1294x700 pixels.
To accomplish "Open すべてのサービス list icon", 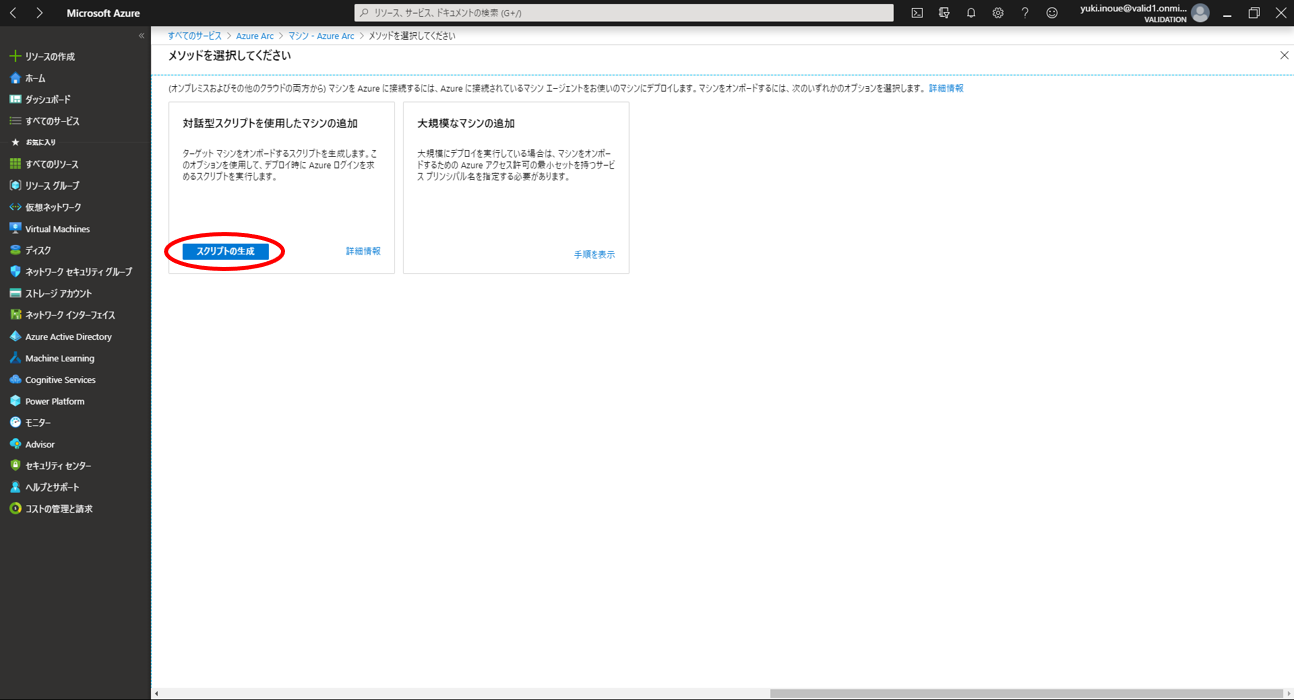I will [15, 121].
